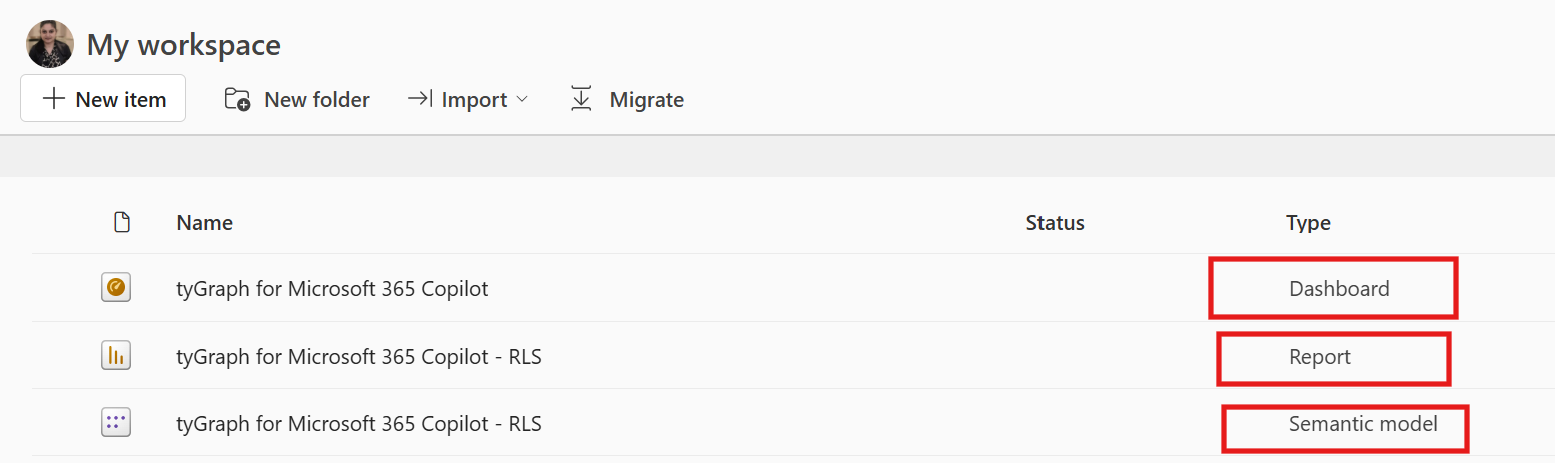The height and width of the screenshot is (463, 1555).
Task: Click the Migrate download icon
Action: pos(581,99)
